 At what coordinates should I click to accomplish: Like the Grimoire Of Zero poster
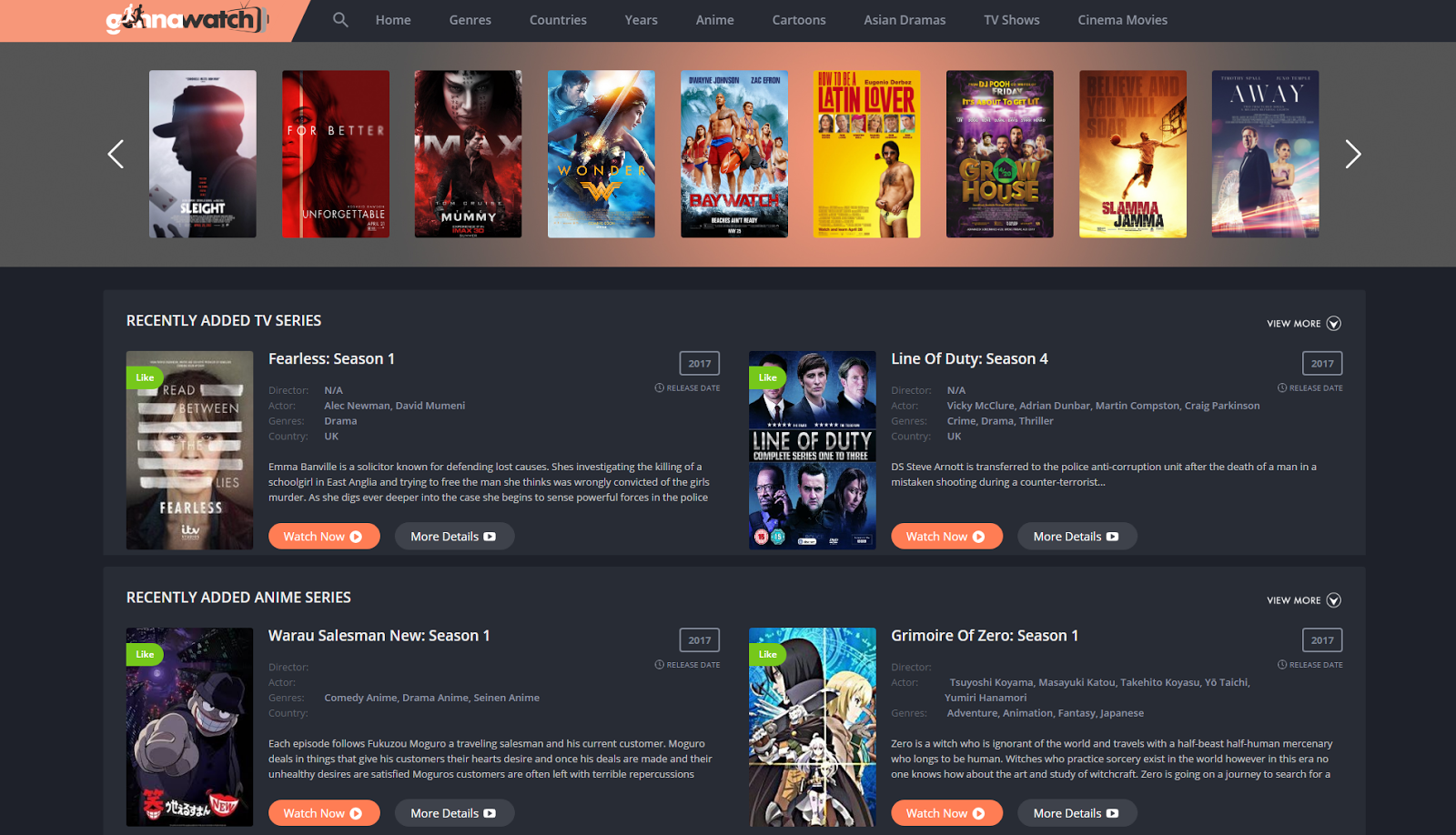click(x=767, y=654)
